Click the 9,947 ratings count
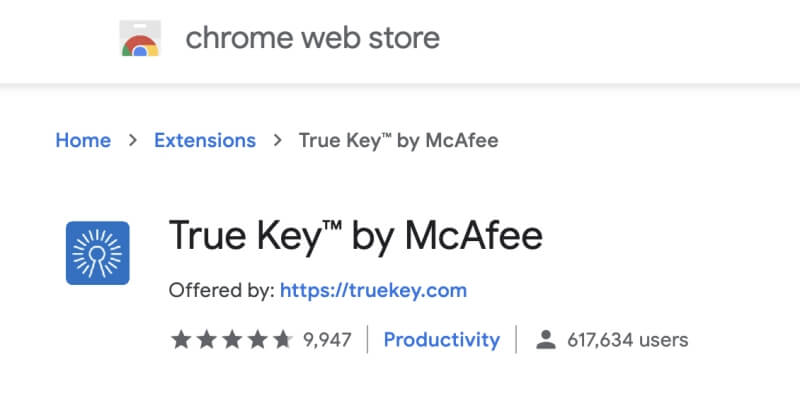 (x=327, y=340)
